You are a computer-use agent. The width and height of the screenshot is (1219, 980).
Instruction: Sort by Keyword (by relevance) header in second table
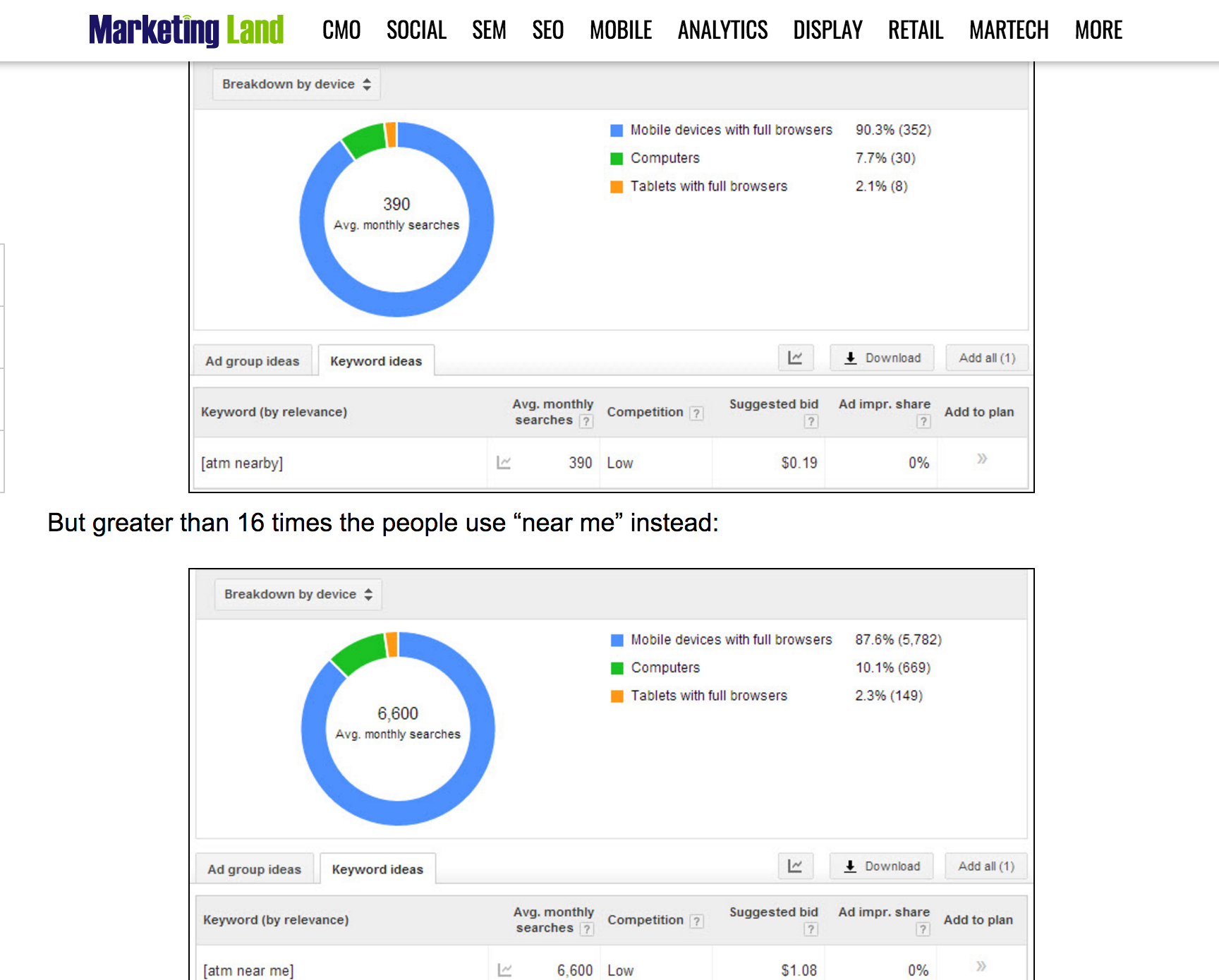click(x=276, y=920)
